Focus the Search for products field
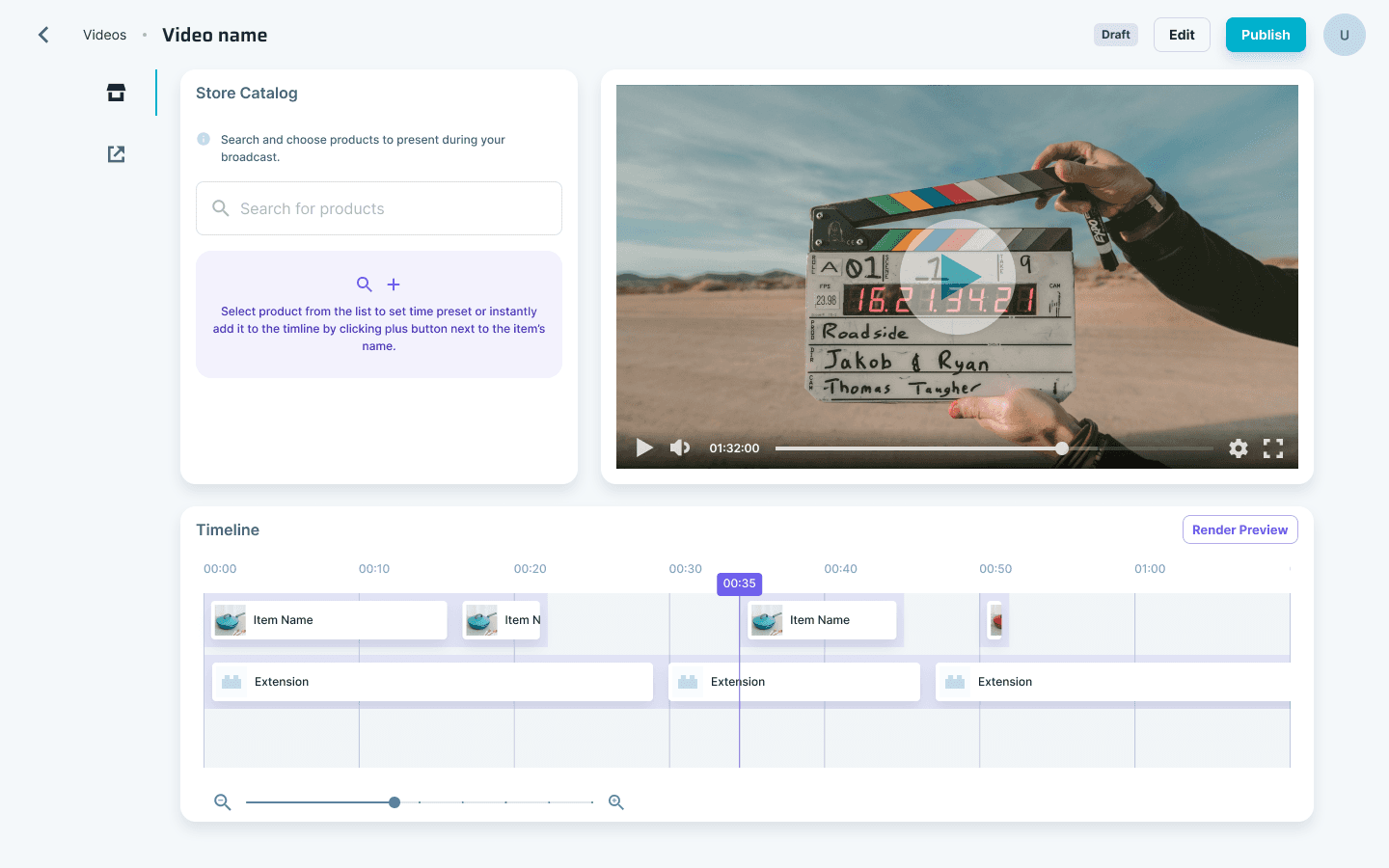The height and width of the screenshot is (868, 1389). [x=379, y=208]
